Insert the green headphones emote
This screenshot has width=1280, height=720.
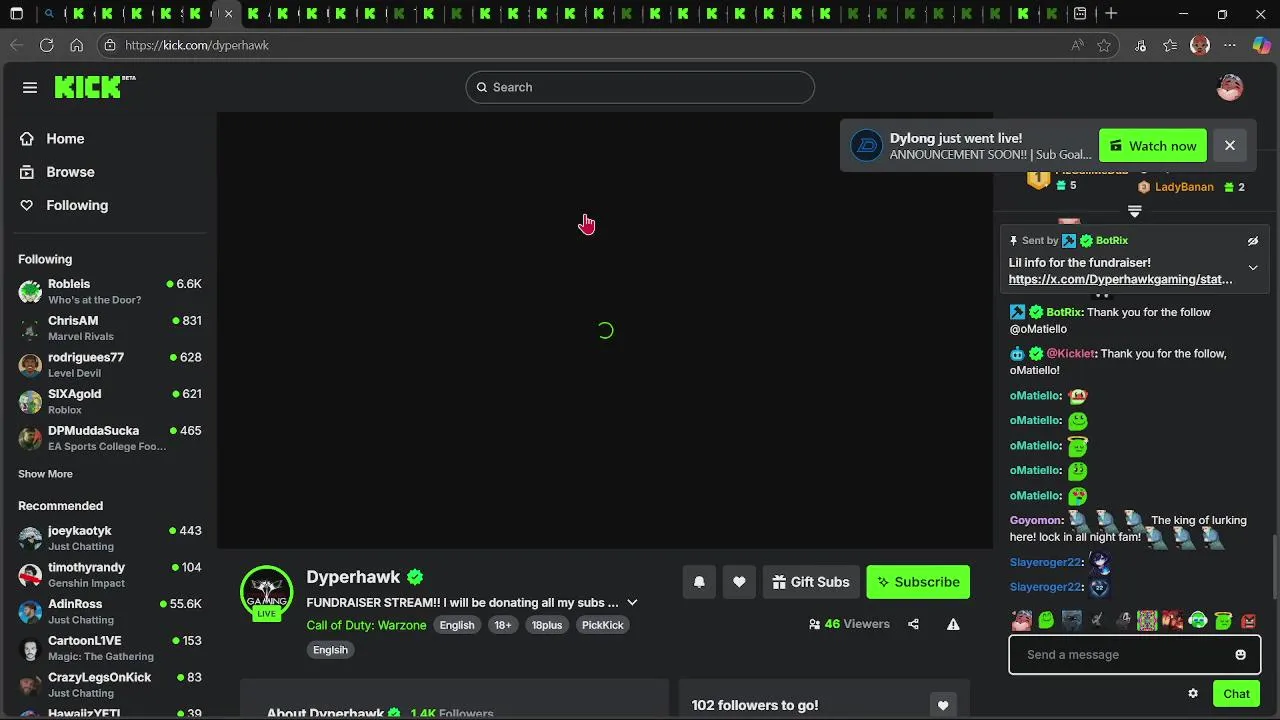[x=1198, y=621]
